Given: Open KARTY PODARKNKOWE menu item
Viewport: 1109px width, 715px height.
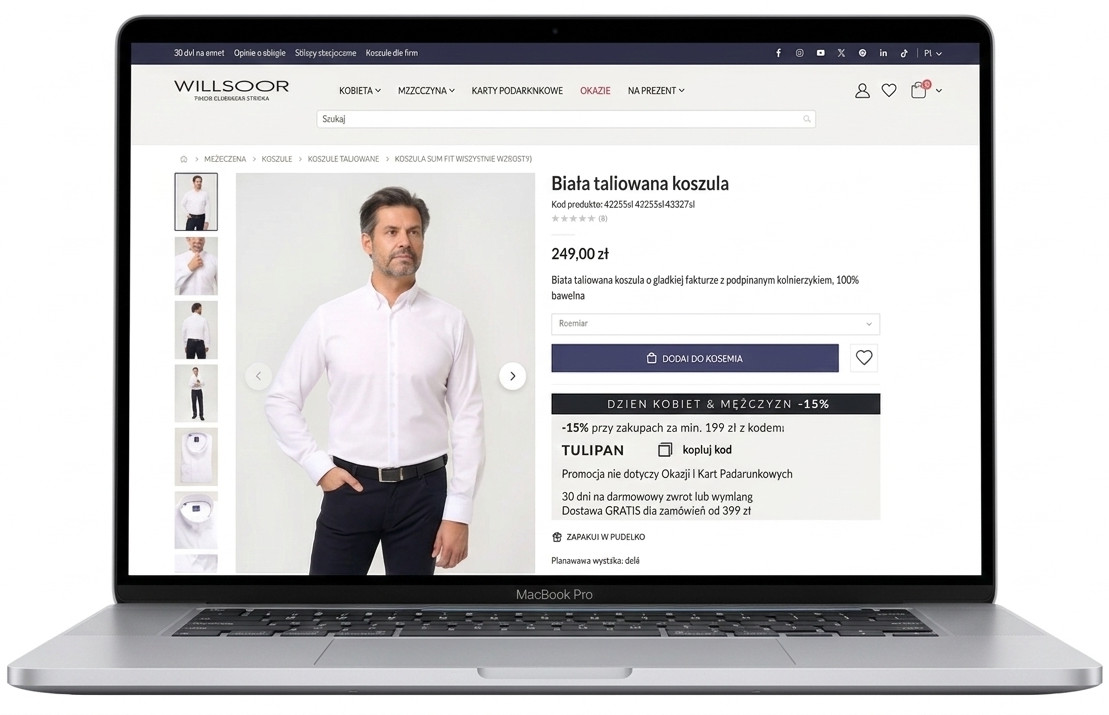Looking at the screenshot, I should pyautogui.click(x=517, y=91).
